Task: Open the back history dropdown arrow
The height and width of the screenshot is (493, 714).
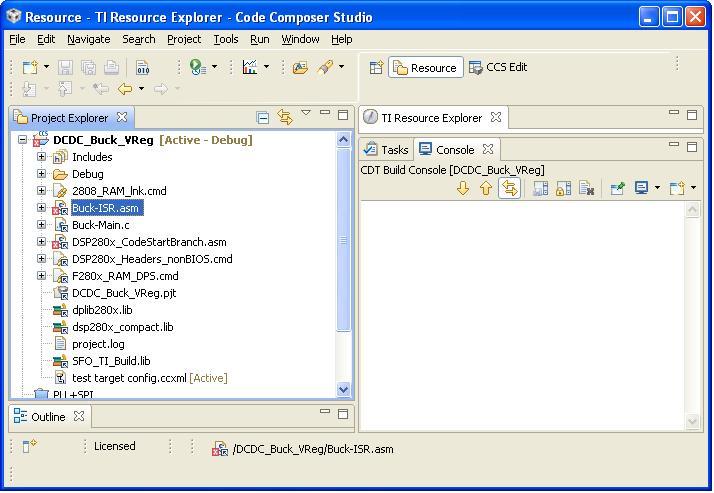Action: click(142, 88)
